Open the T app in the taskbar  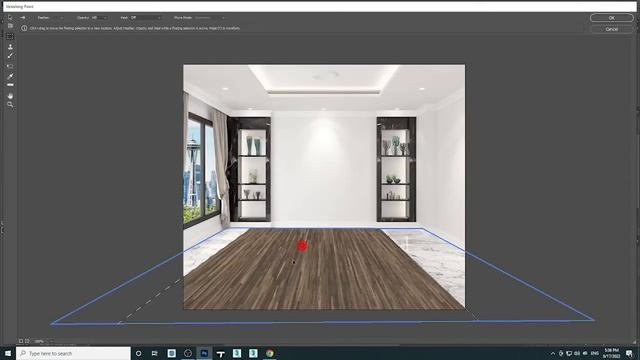pyautogui.click(x=220, y=353)
